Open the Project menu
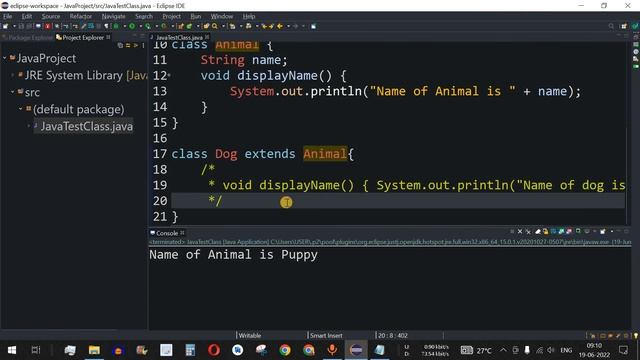640x360 pixels. (171, 16)
